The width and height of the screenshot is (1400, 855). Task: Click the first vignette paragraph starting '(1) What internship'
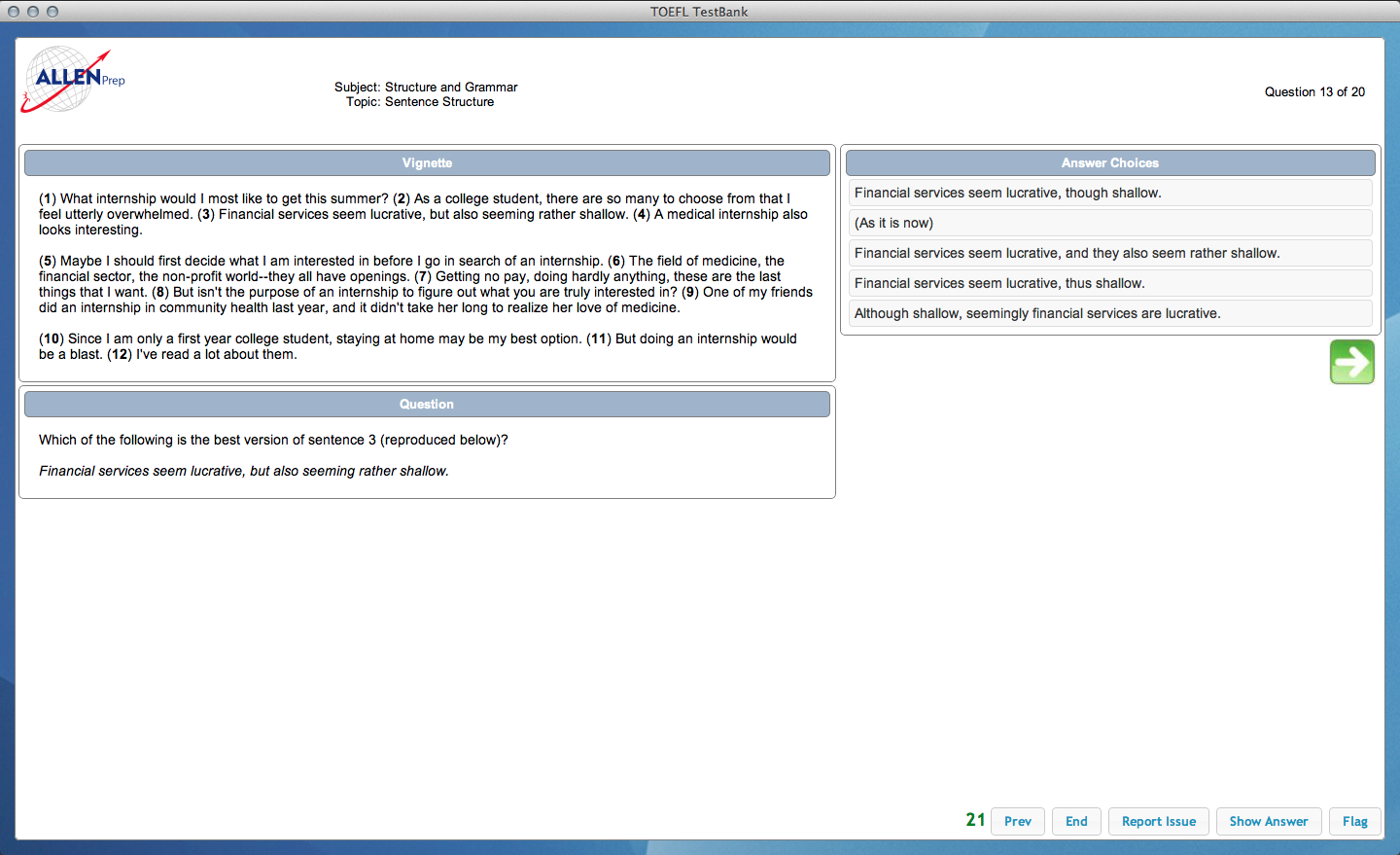[424, 214]
